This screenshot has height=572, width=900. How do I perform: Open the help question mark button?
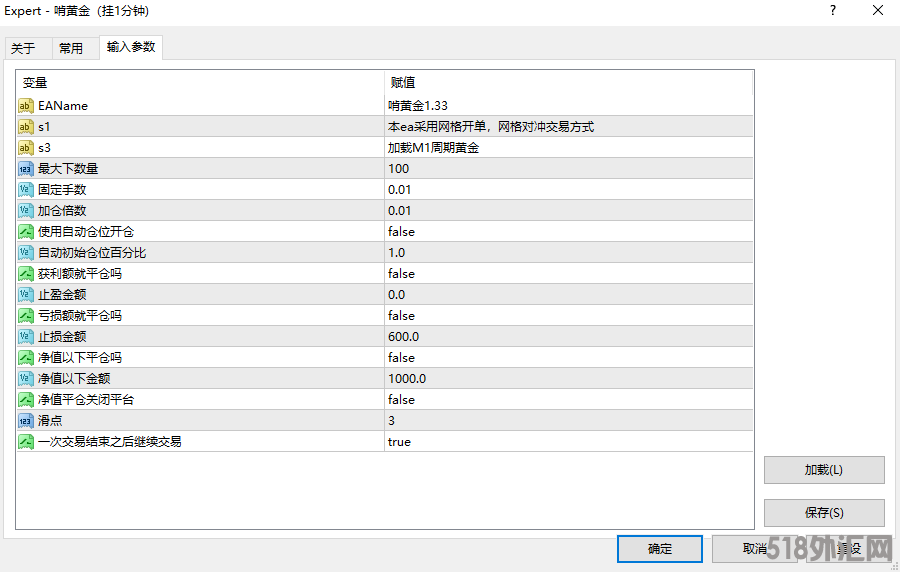point(832,11)
